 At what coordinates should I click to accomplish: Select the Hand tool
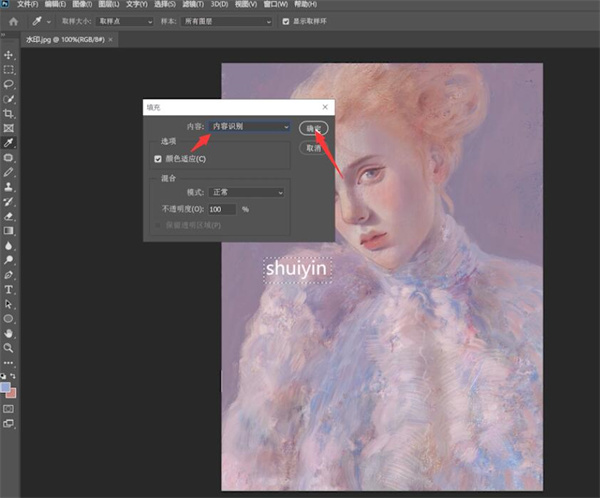tap(8, 333)
